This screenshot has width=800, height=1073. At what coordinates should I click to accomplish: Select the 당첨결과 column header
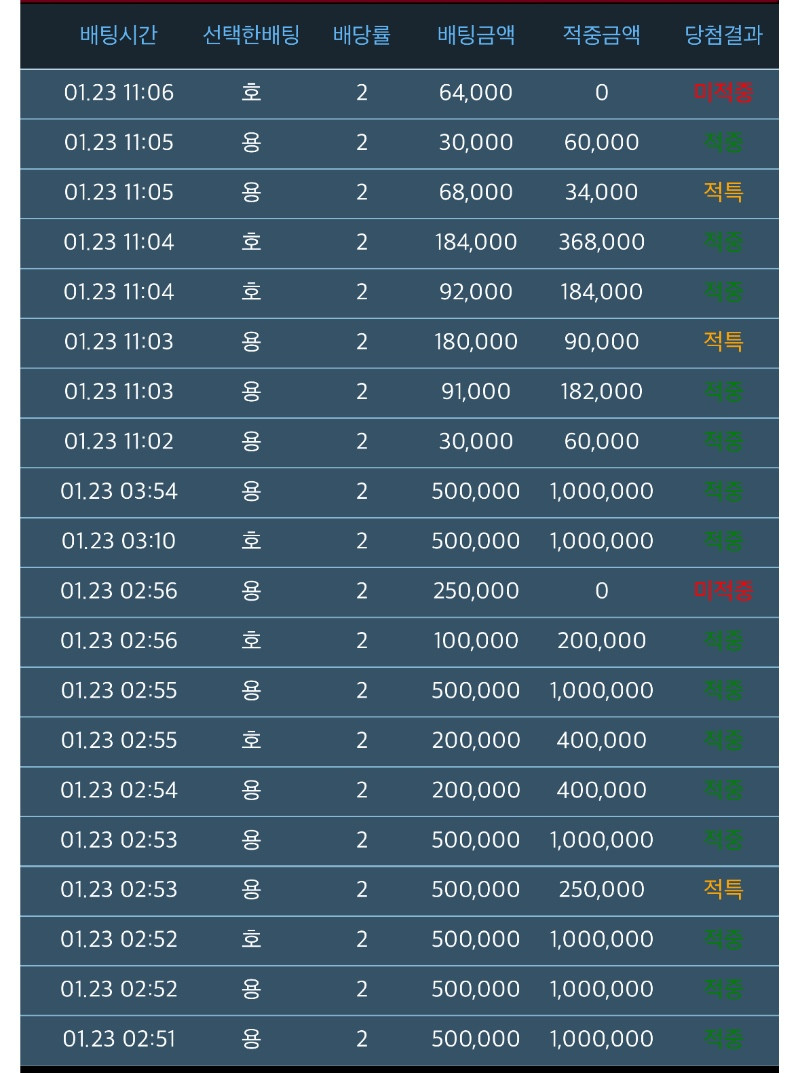723,36
